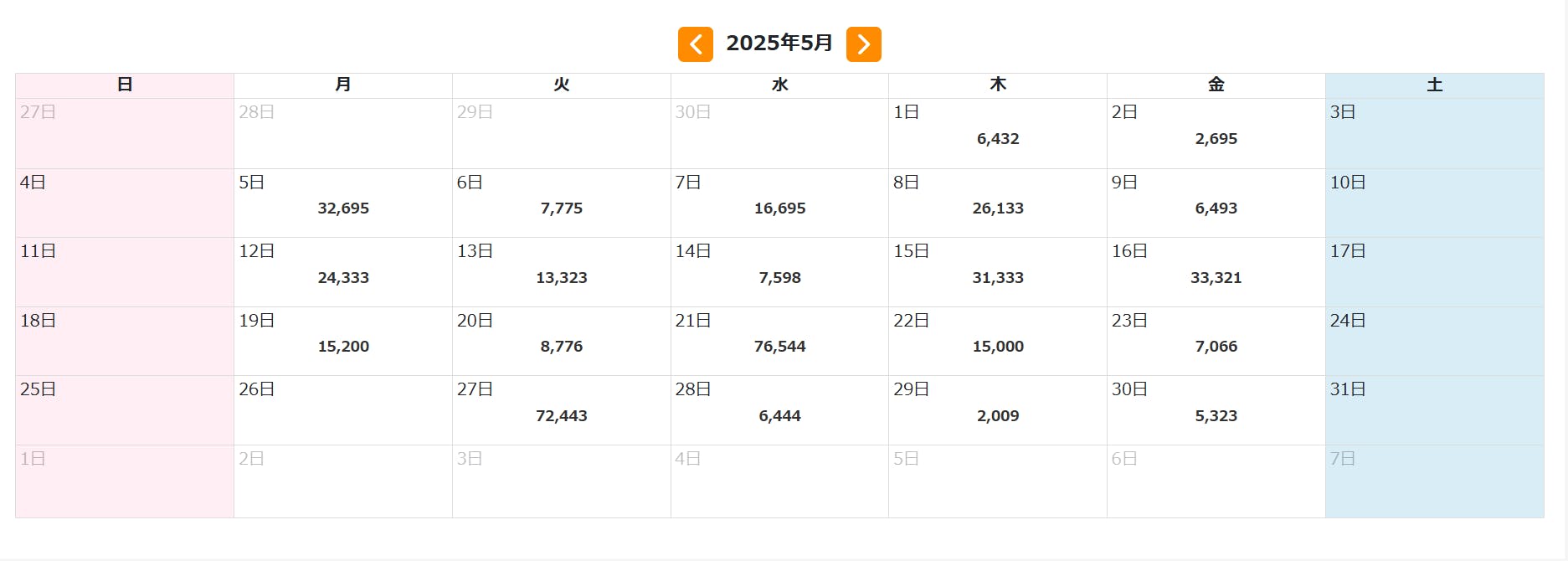This screenshot has height=561, width=1568.
Task: Open the 15,200 entry on 19日
Action: (343, 347)
